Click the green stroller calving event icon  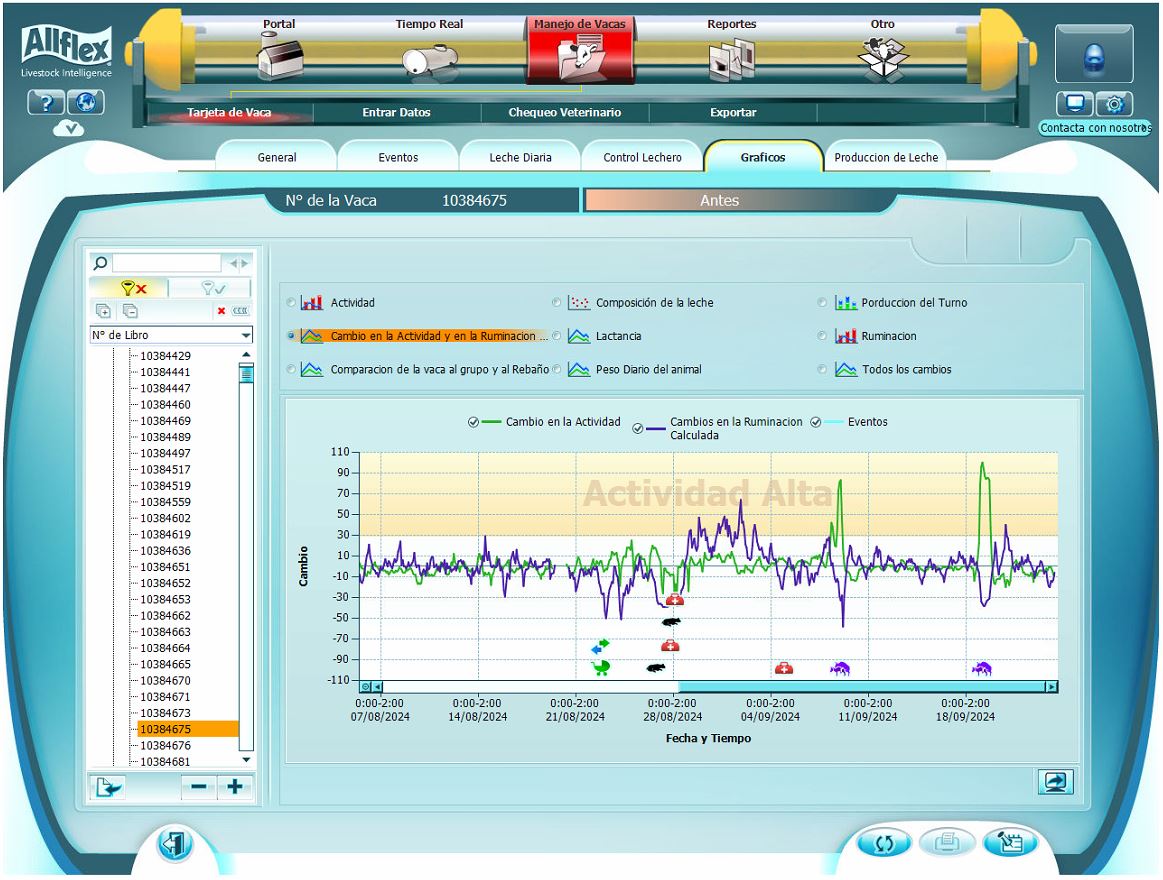pos(601,668)
